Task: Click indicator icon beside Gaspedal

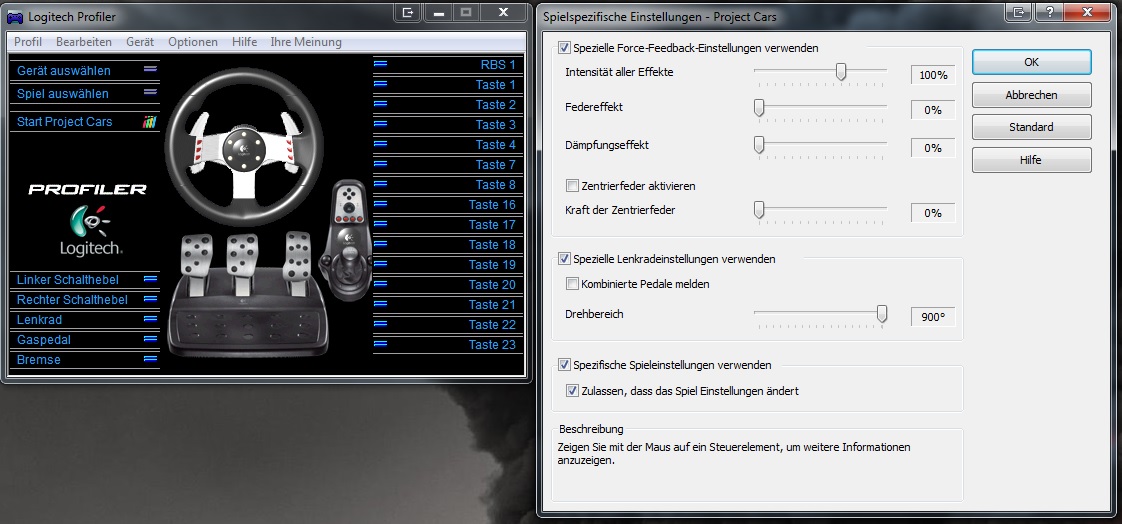Action: tap(150, 339)
